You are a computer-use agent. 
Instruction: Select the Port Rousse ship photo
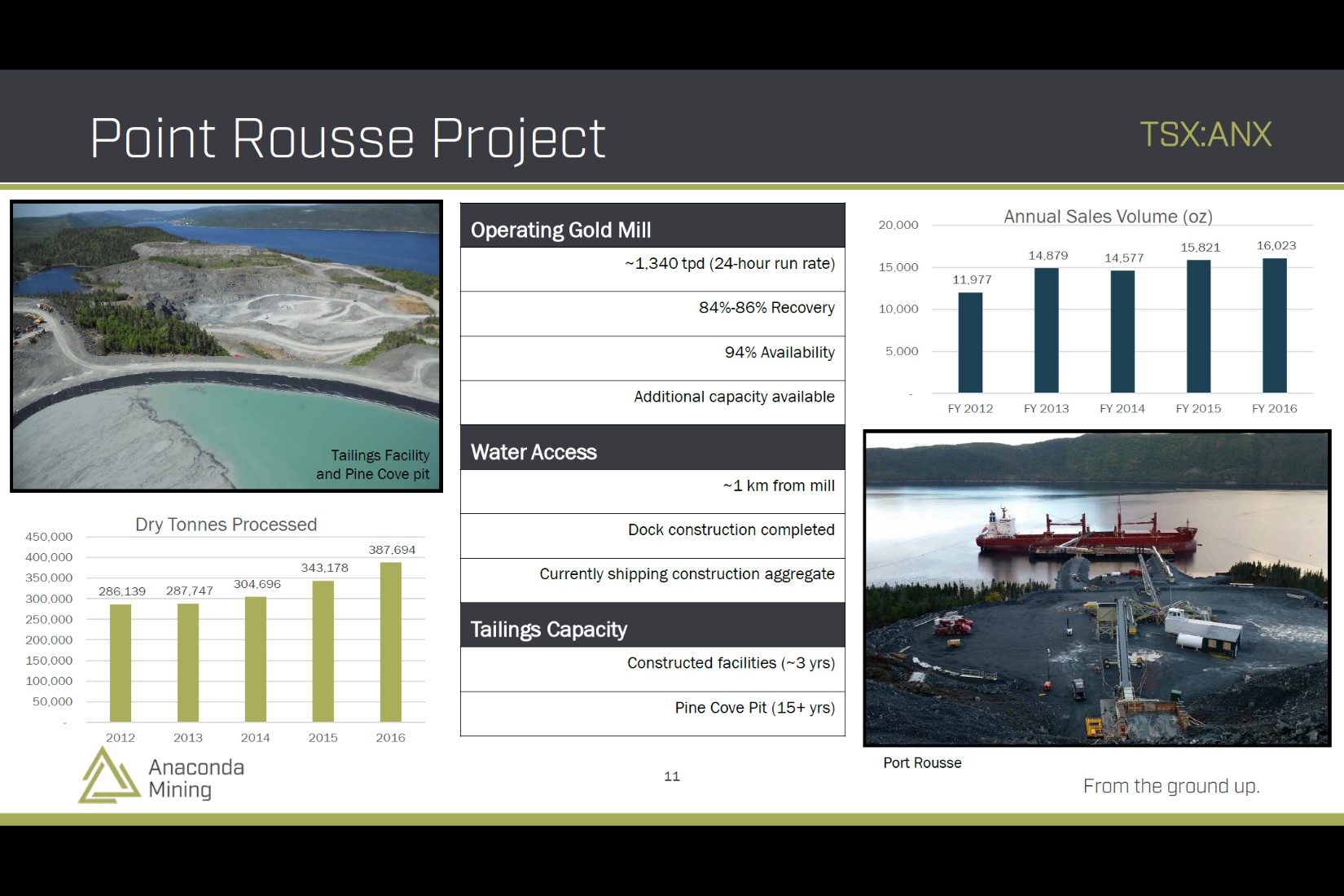click(x=1097, y=588)
